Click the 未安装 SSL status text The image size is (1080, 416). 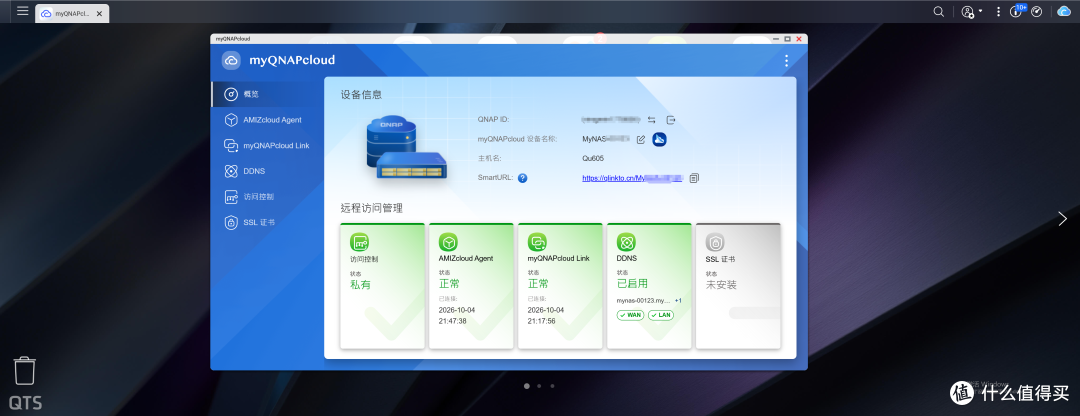[x=721, y=284]
